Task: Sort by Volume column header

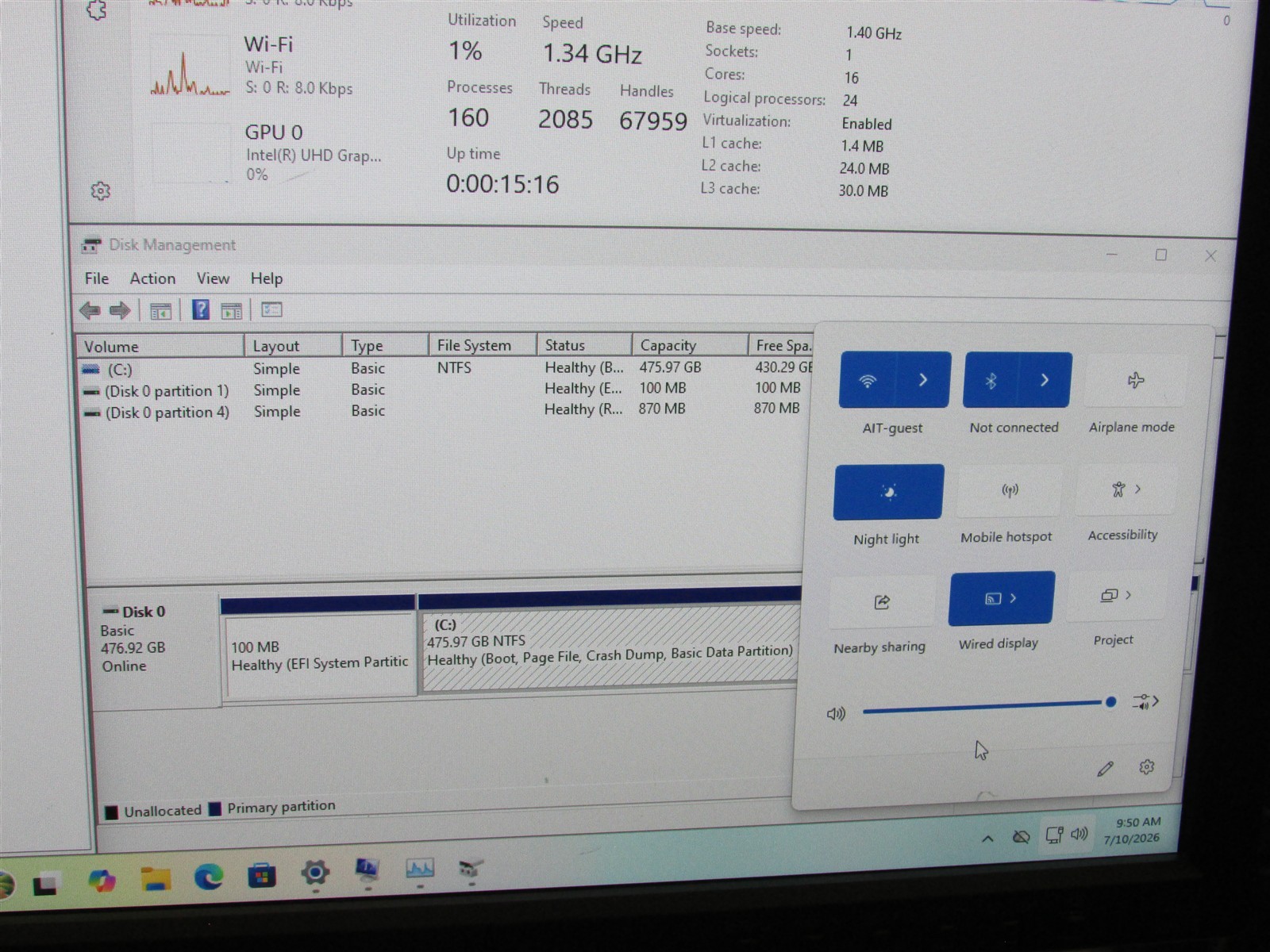Action: point(160,347)
